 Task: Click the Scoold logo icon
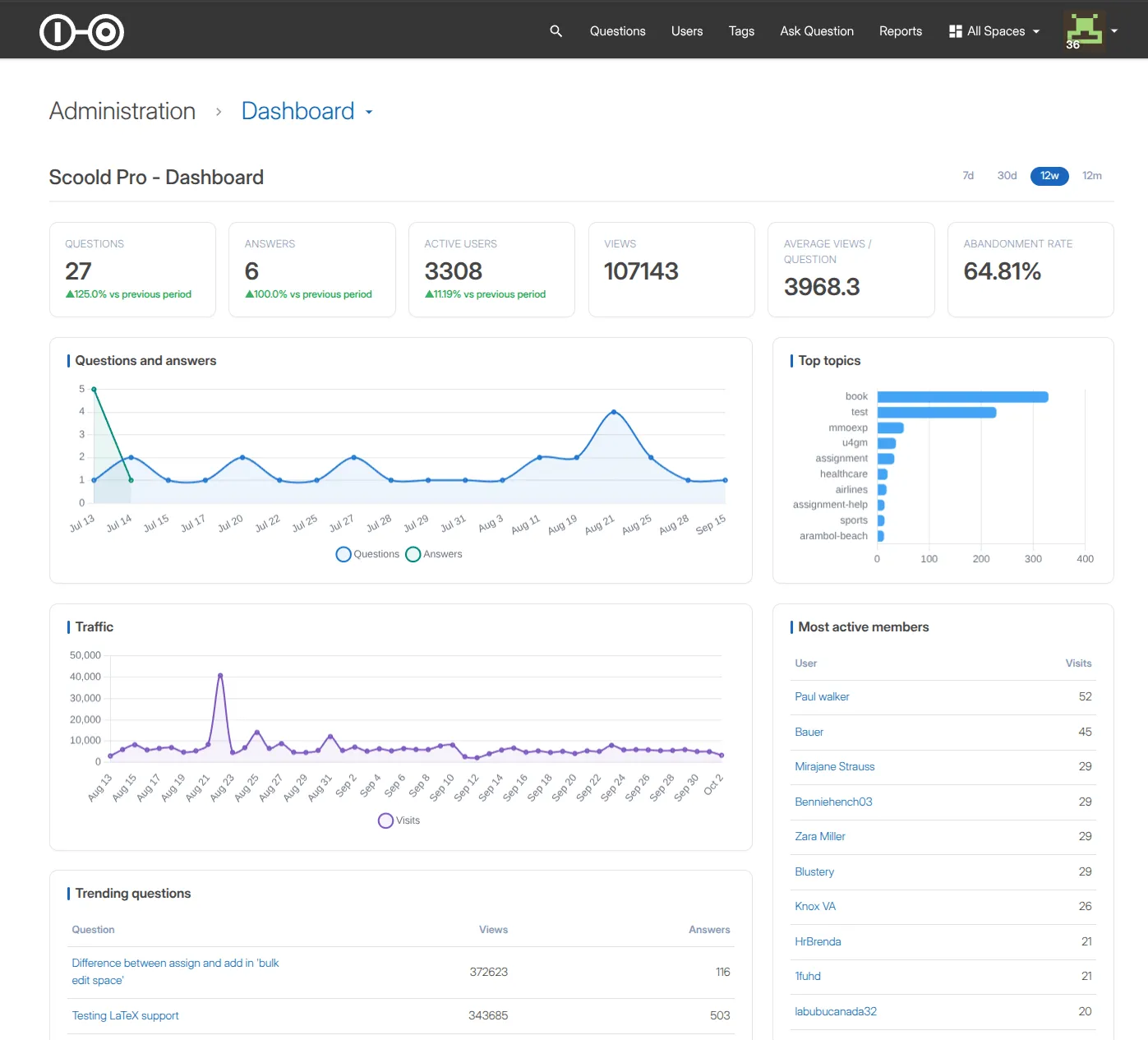[x=82, y=32]
